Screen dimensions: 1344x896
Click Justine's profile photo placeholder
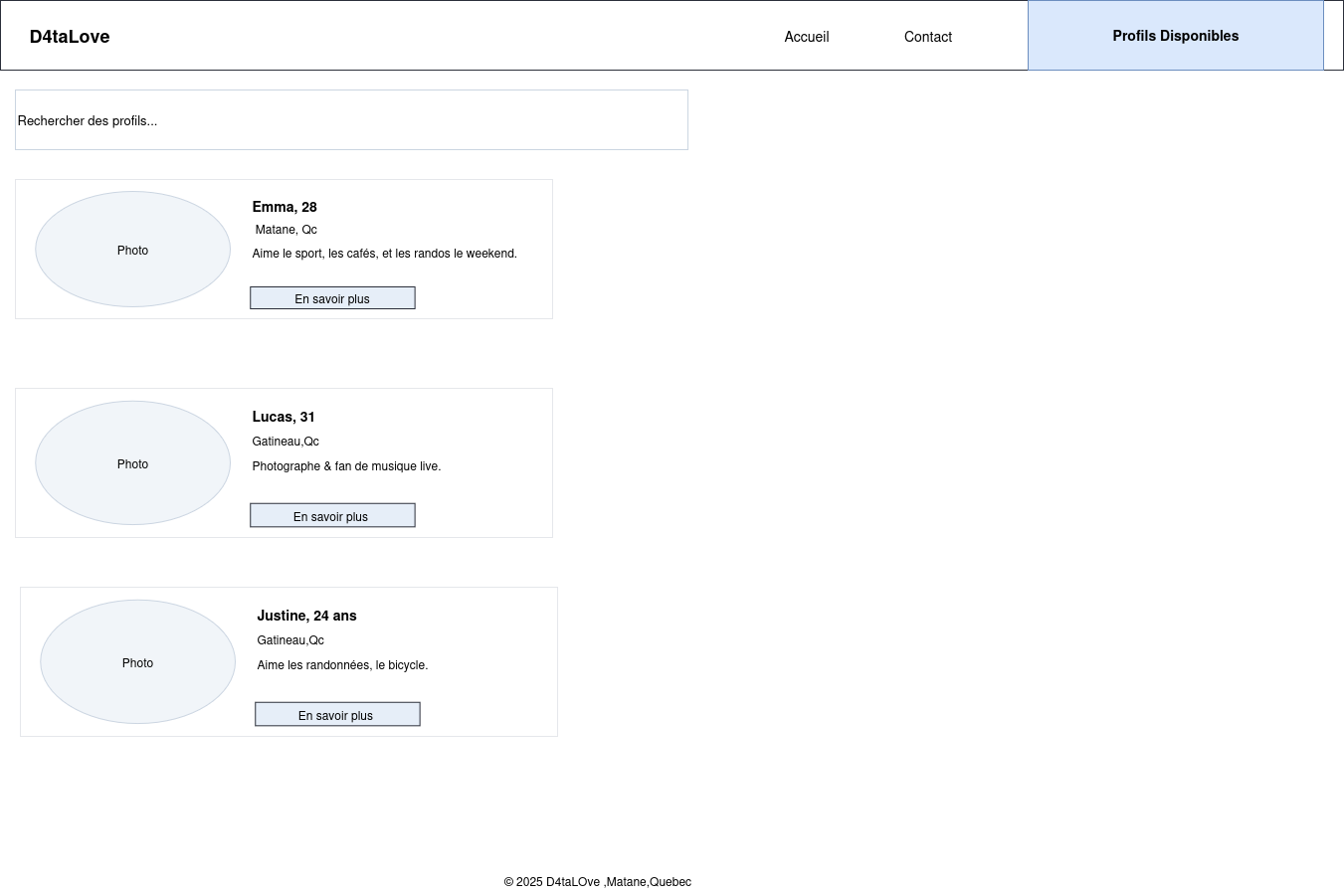[x=137, y=662]
